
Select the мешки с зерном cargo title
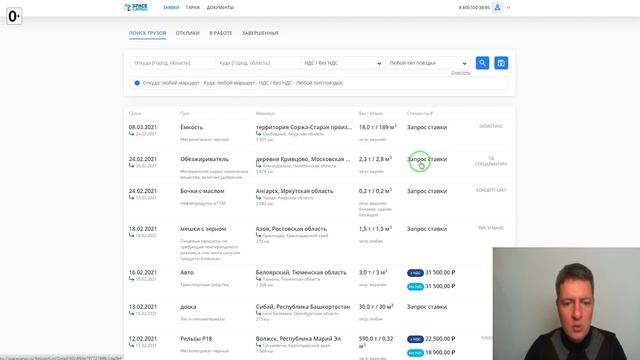[x=203, y=229]
